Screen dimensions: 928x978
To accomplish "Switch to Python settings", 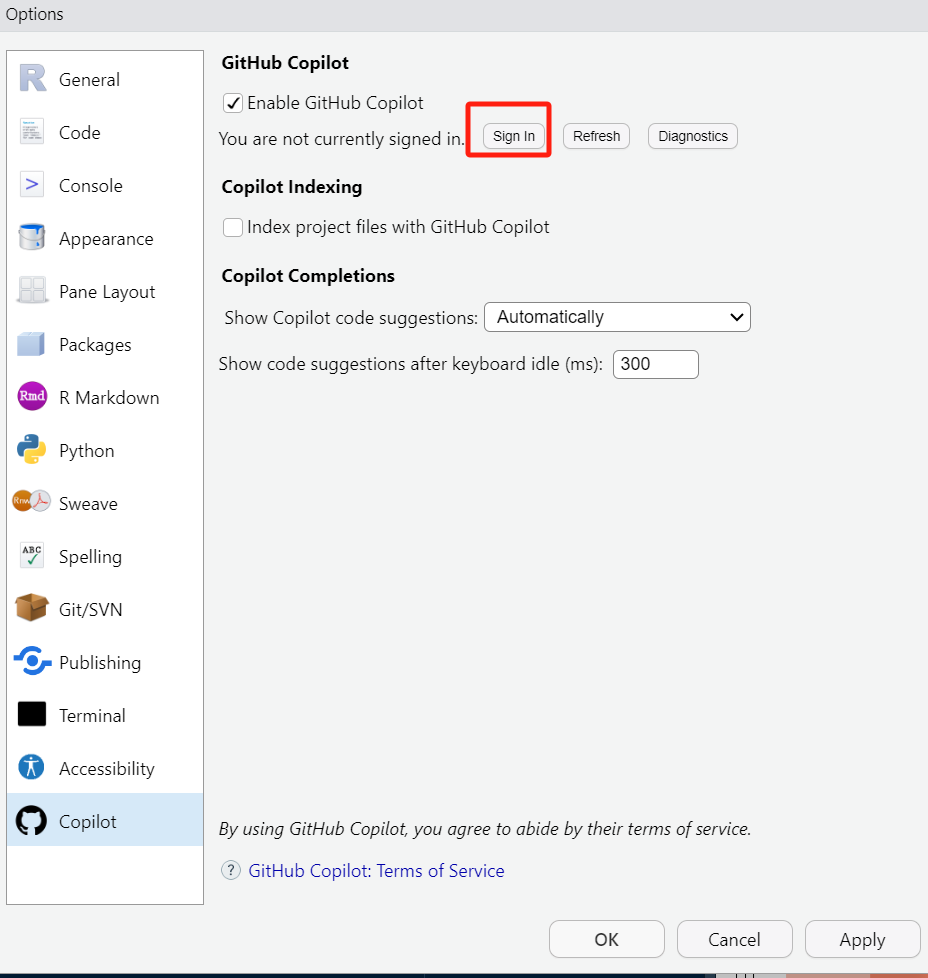I will click(x=105, y=450).
